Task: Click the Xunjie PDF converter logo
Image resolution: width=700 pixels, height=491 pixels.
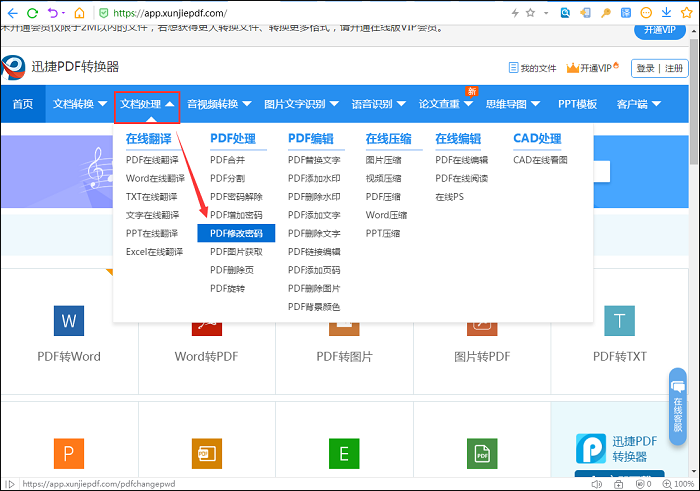Action: (x=13, y=67)
